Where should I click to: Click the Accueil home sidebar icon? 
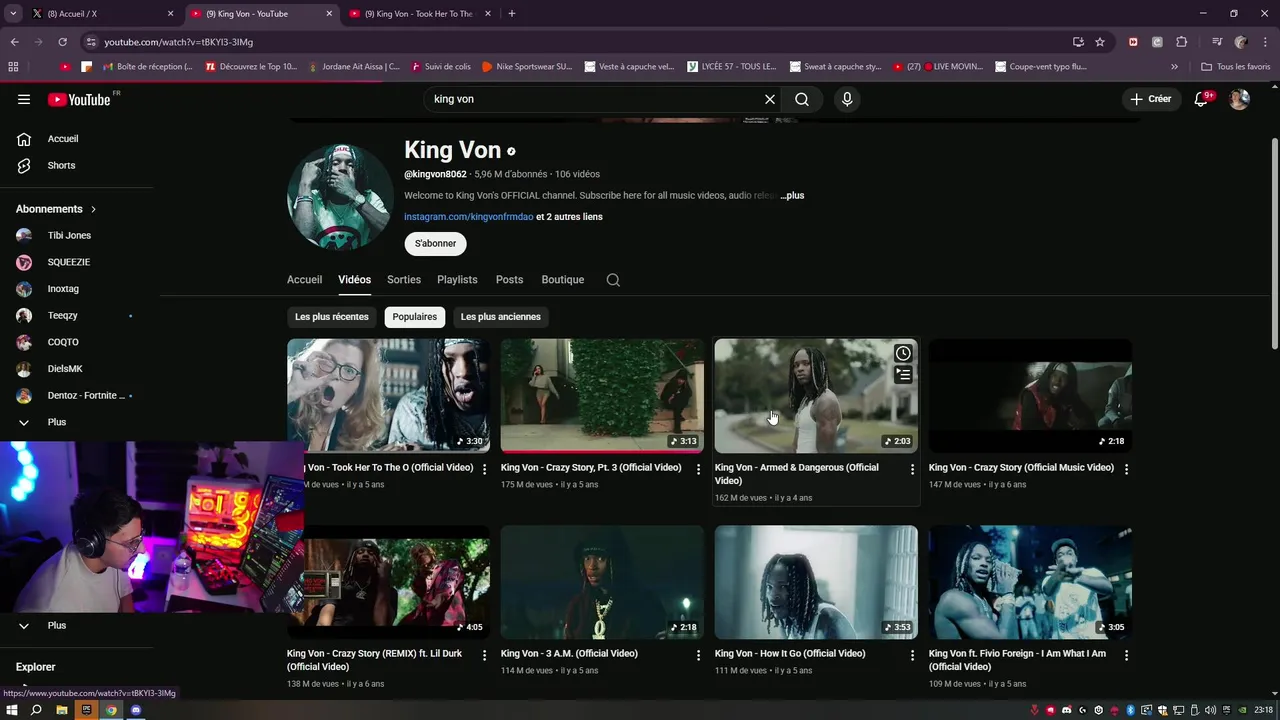coord(24,139)
